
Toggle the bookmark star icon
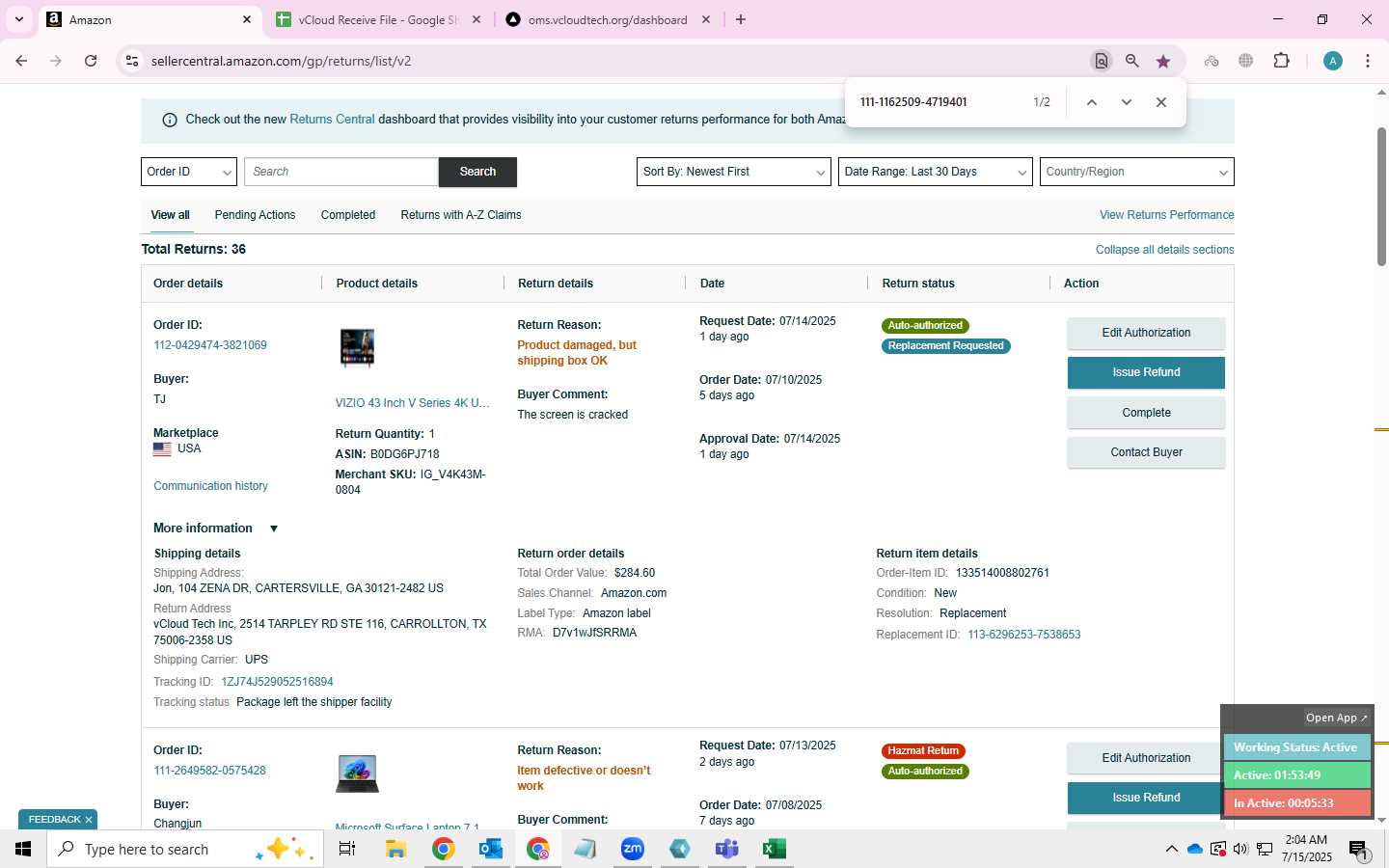coord(1163,61)
